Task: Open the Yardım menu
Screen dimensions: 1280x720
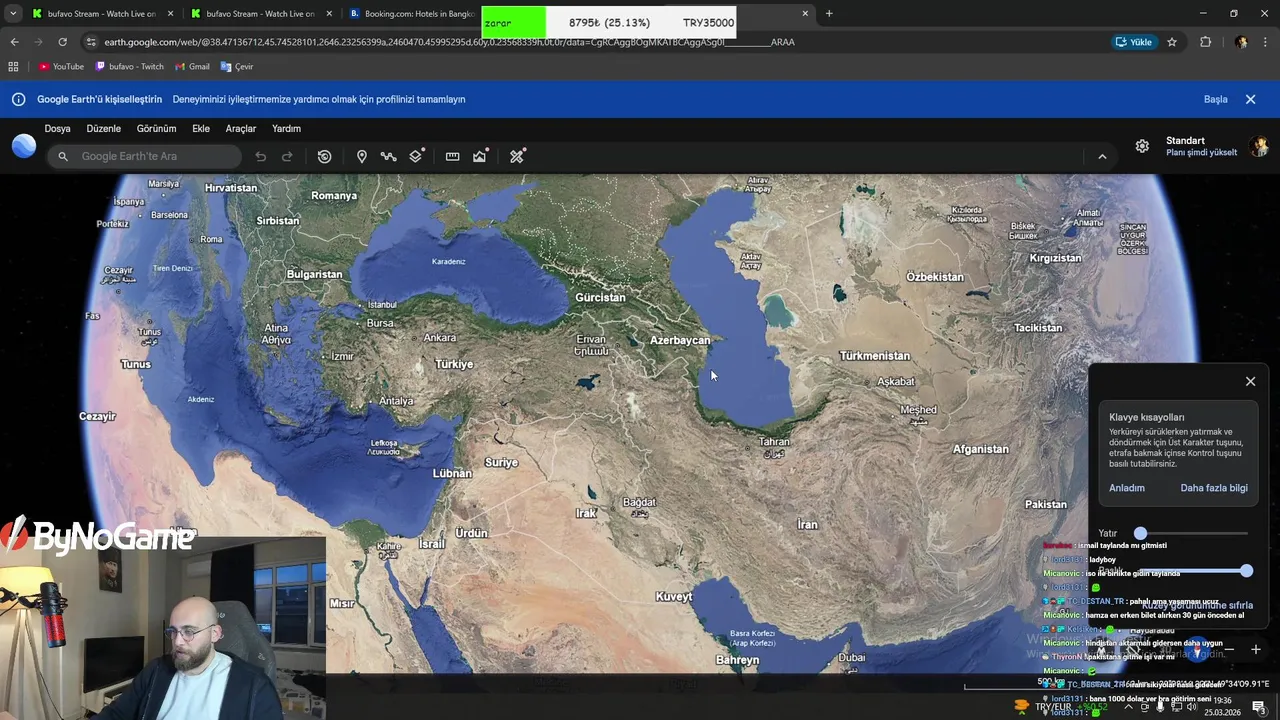Action: tap(286, 128)
